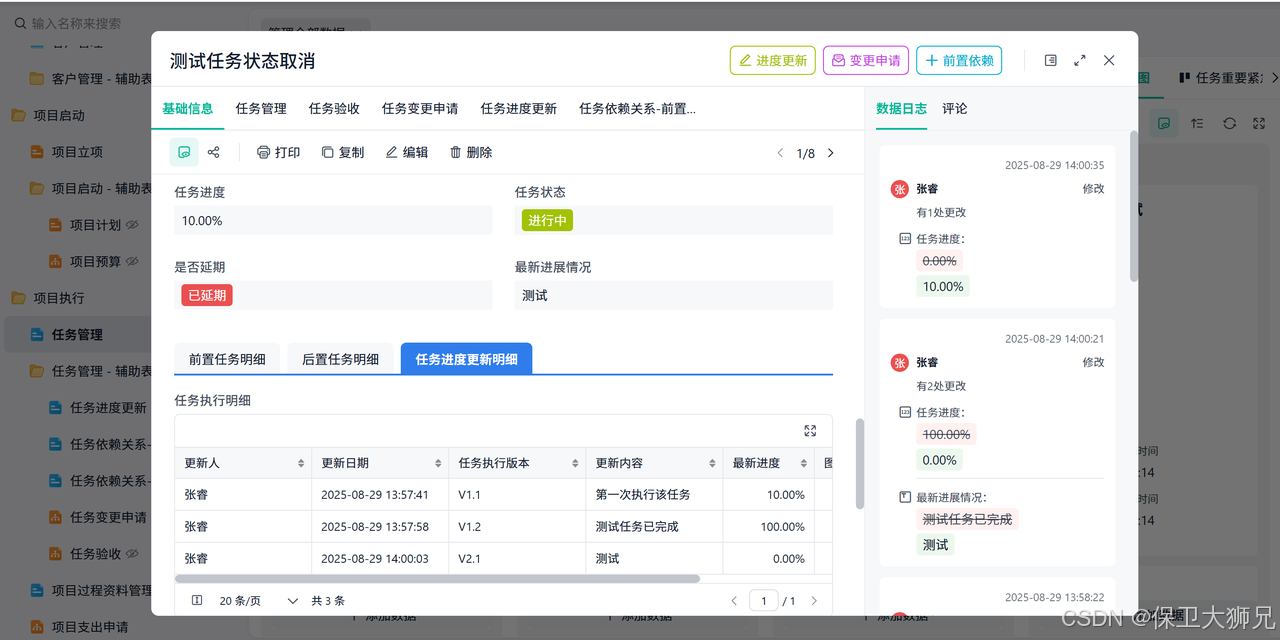1280x640 pixels.
Task: Click 张睿 avatar in 14:00:21 log
Action: point(900,363)
